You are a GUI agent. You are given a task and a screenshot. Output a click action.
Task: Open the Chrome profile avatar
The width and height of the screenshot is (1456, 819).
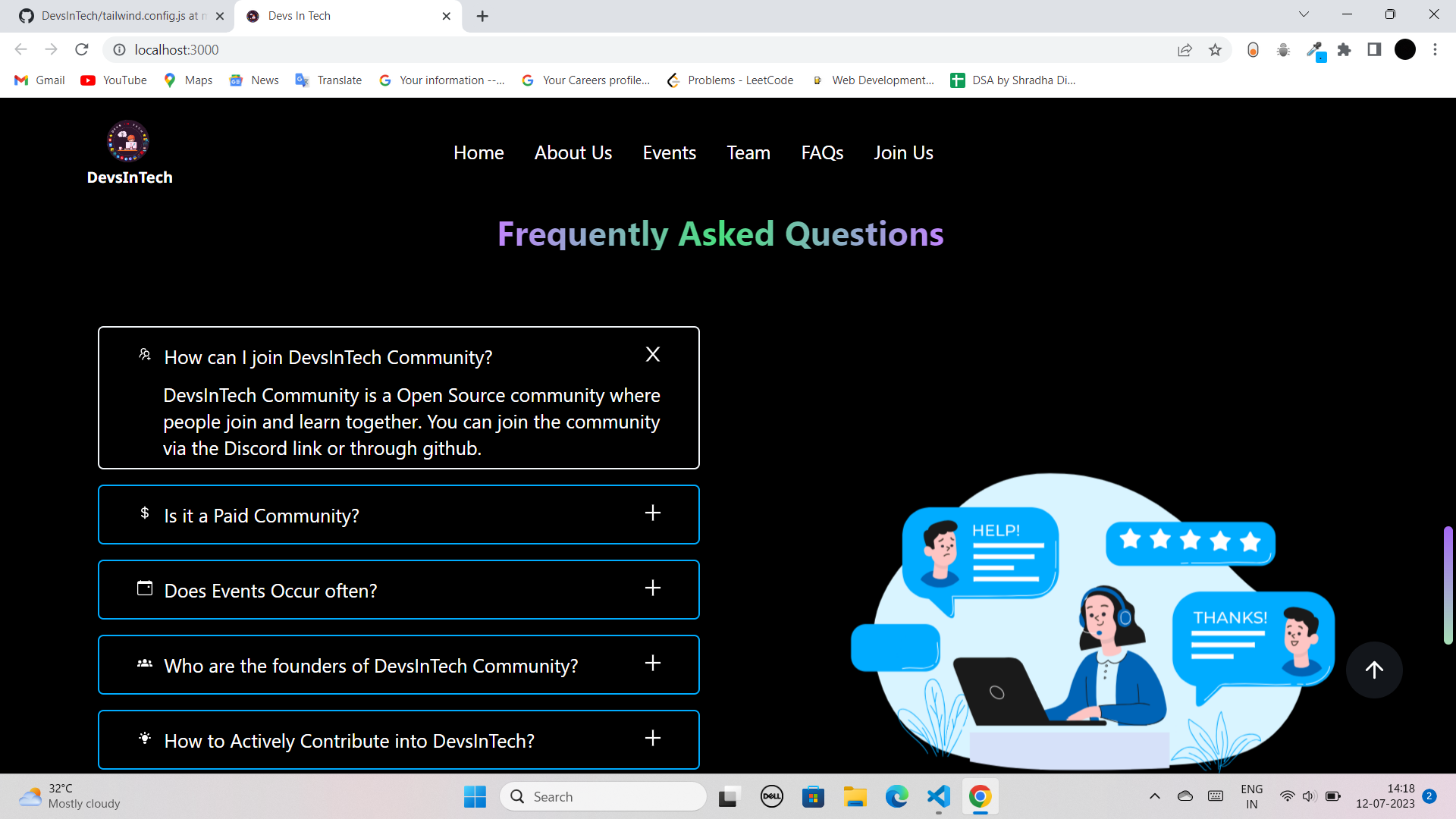pos(1405,50)
